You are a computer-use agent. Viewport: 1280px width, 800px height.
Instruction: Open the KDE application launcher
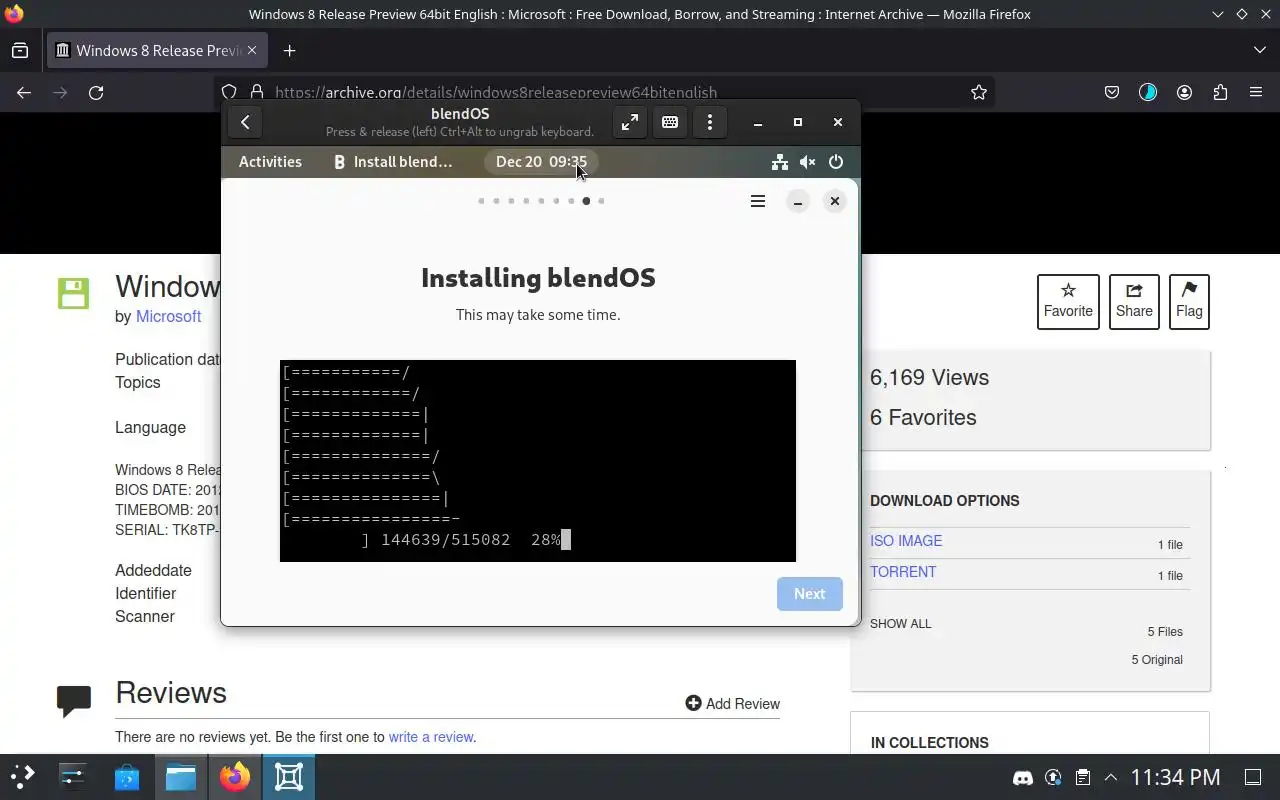(22, 777)
